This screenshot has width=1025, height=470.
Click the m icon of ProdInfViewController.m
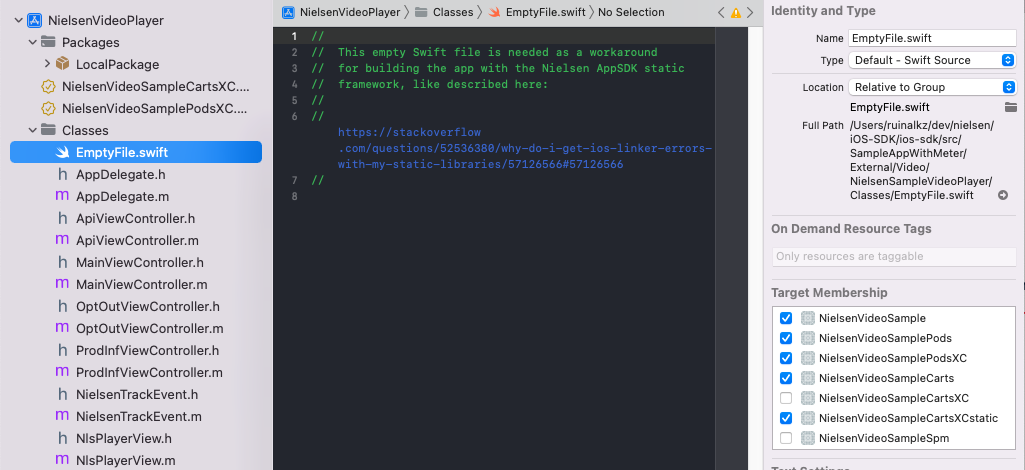(x=62, y=372)
